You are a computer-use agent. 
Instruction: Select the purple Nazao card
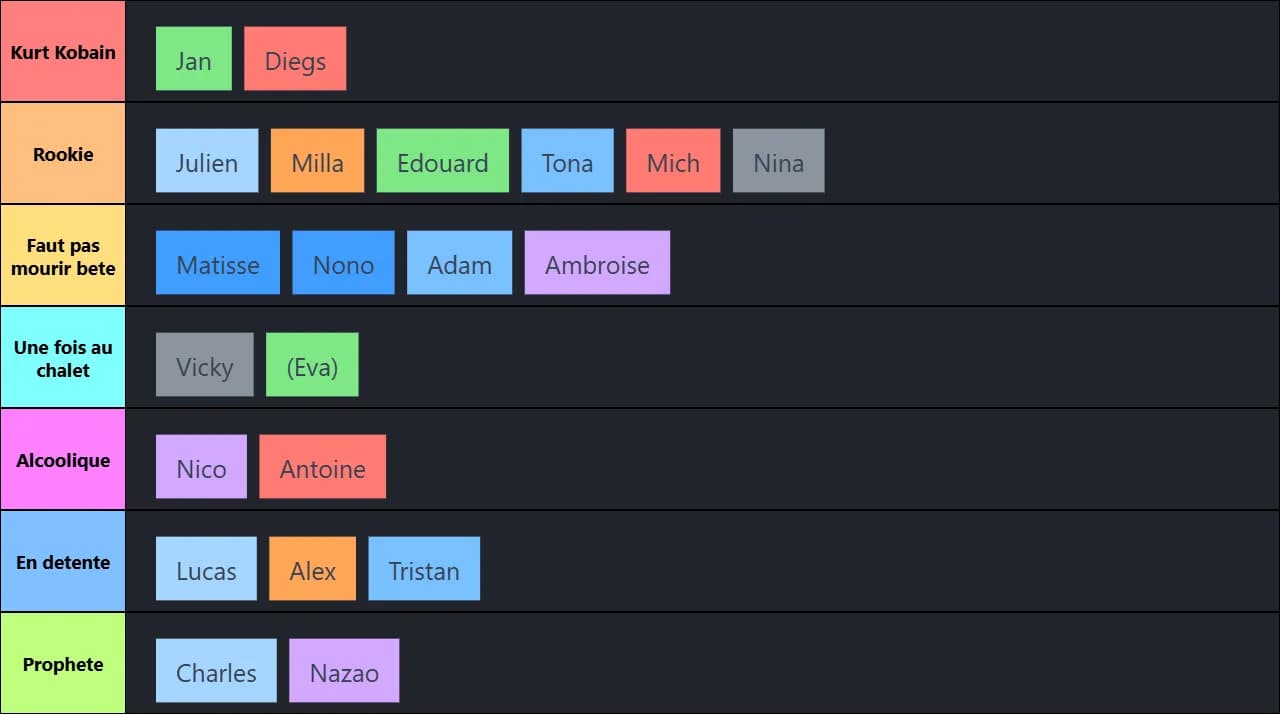coord(344,671)
